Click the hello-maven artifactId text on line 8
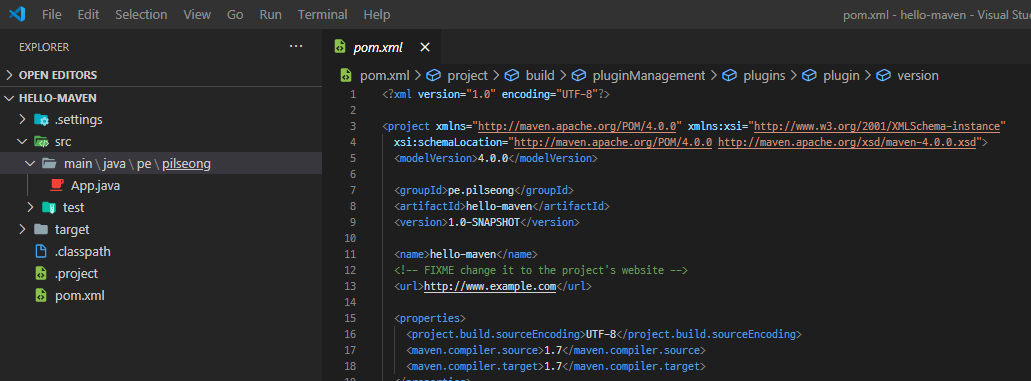 click(x=498, y=207)
